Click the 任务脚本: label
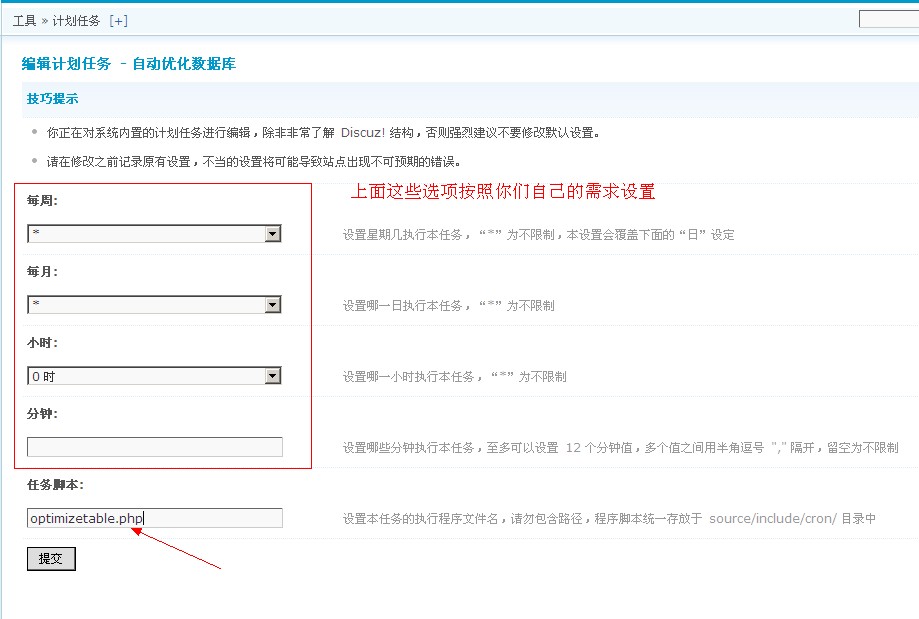This screenshot has width=919, height=619. 55,484
